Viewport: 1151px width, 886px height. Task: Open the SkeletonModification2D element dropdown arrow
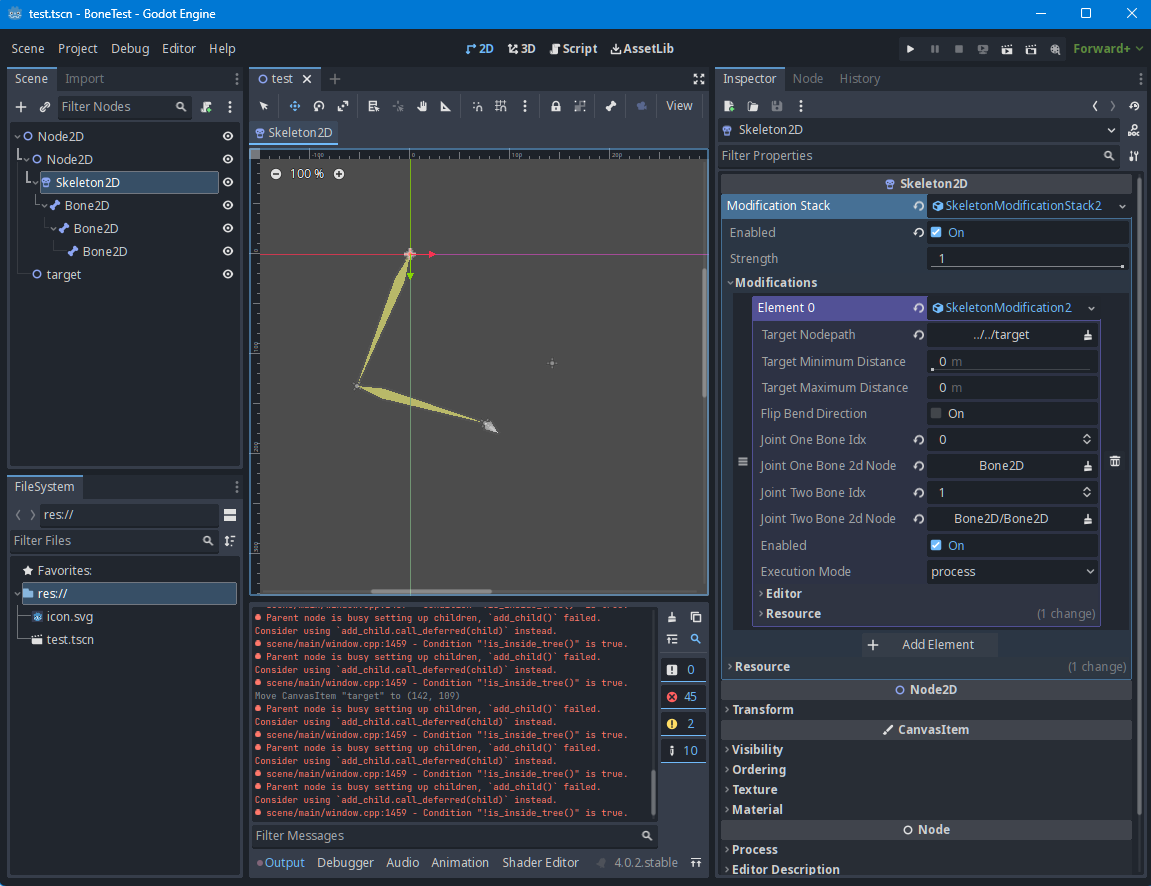click(1092, 308)
